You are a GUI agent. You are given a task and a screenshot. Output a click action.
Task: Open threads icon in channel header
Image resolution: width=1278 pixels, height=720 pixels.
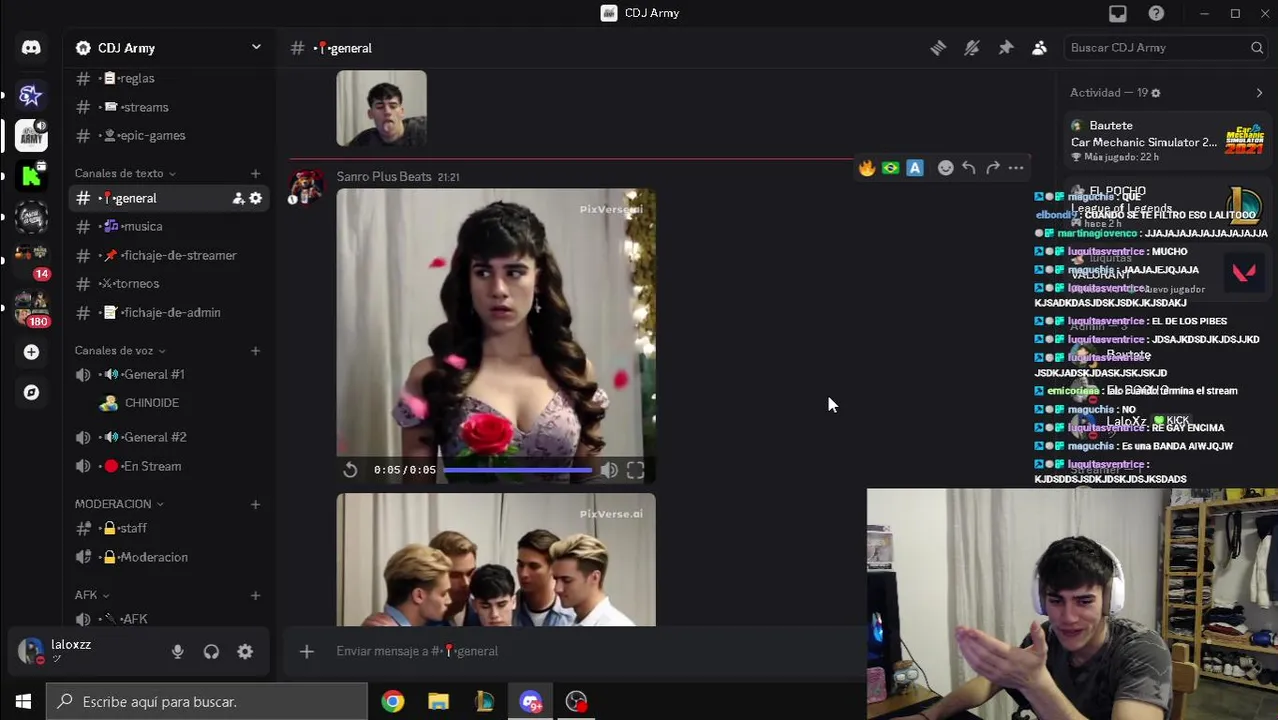(938, 48)
